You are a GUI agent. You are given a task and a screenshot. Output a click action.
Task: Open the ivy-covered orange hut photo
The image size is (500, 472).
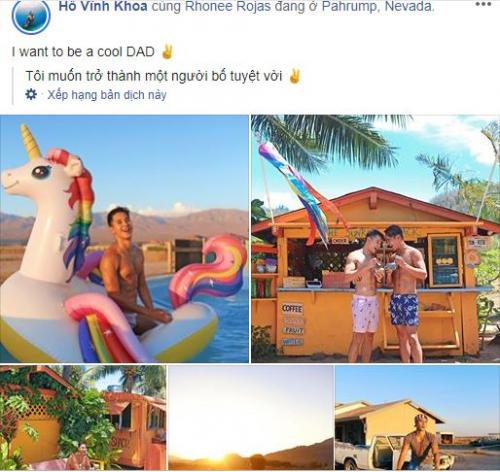click(83, 418)
